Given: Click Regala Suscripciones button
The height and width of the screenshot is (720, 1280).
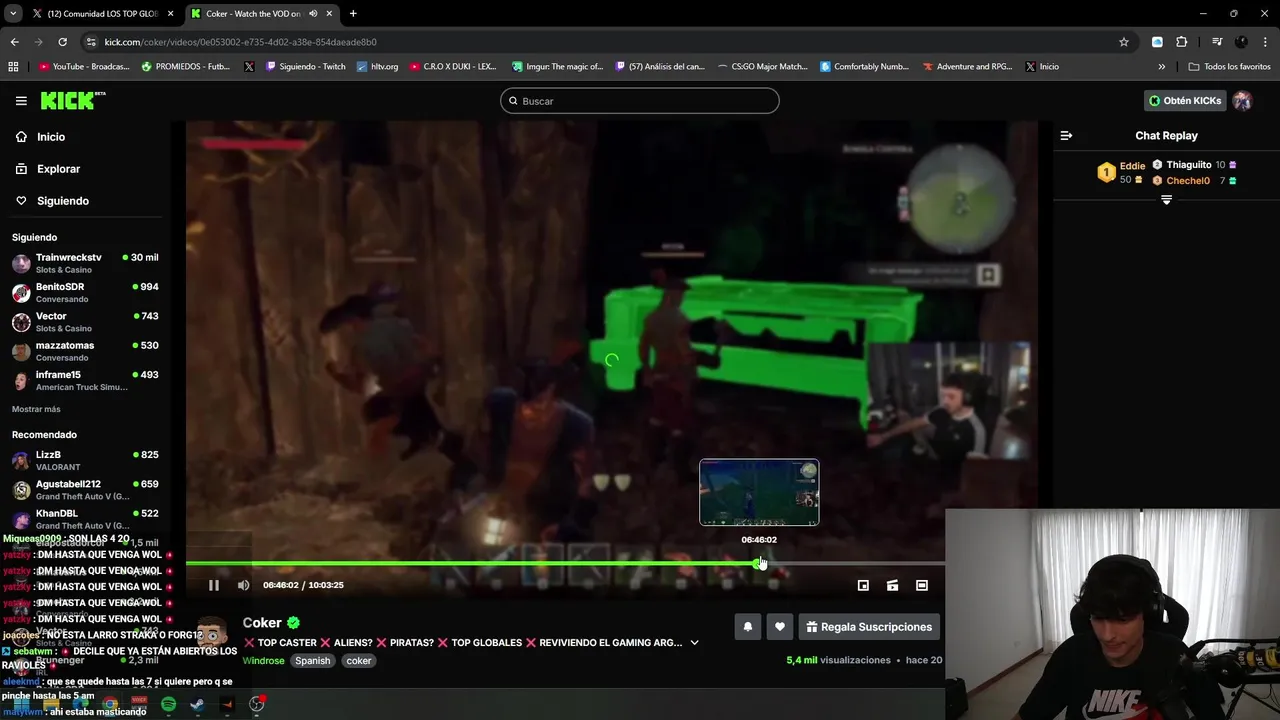Looking at the screenshot, I should tap(869, 627).
